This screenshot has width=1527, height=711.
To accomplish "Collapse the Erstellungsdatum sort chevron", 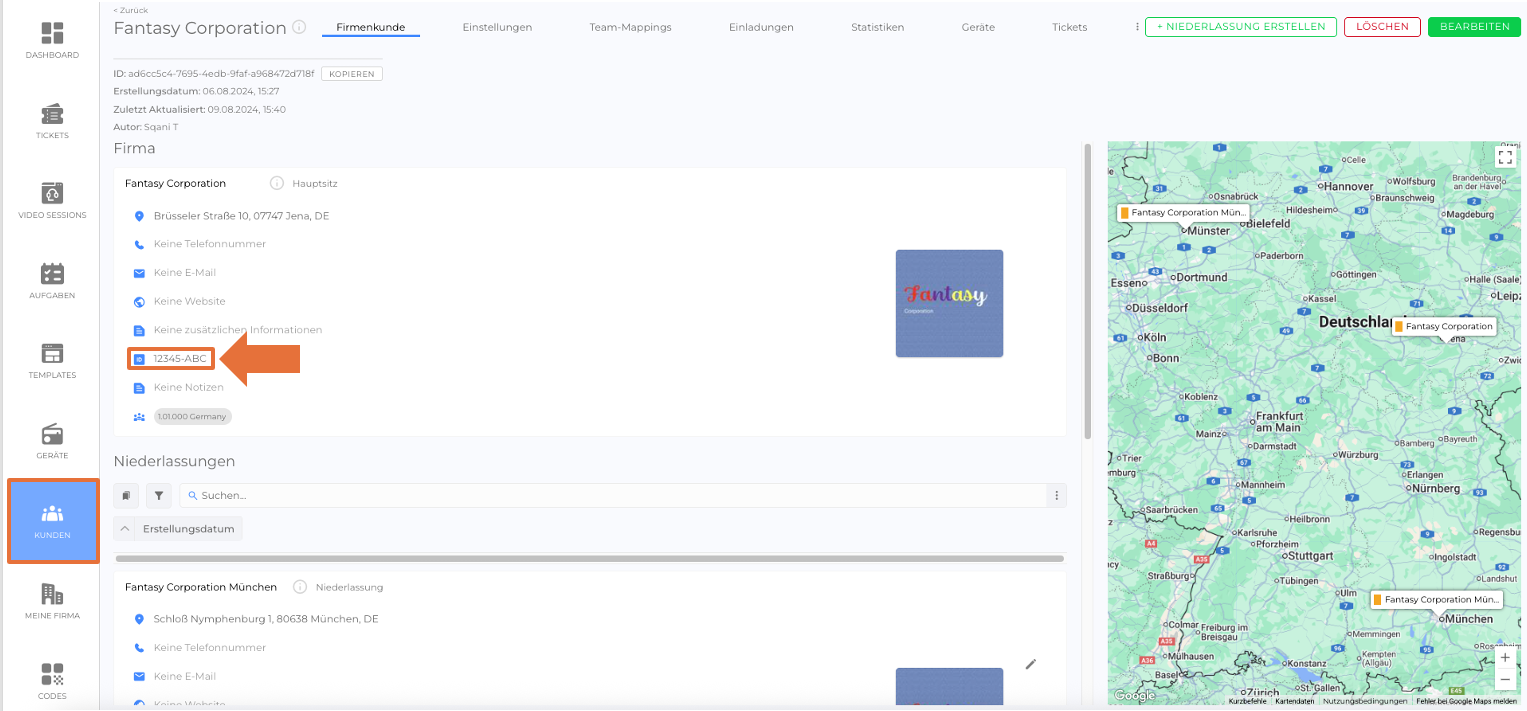I will pos(125,528).
